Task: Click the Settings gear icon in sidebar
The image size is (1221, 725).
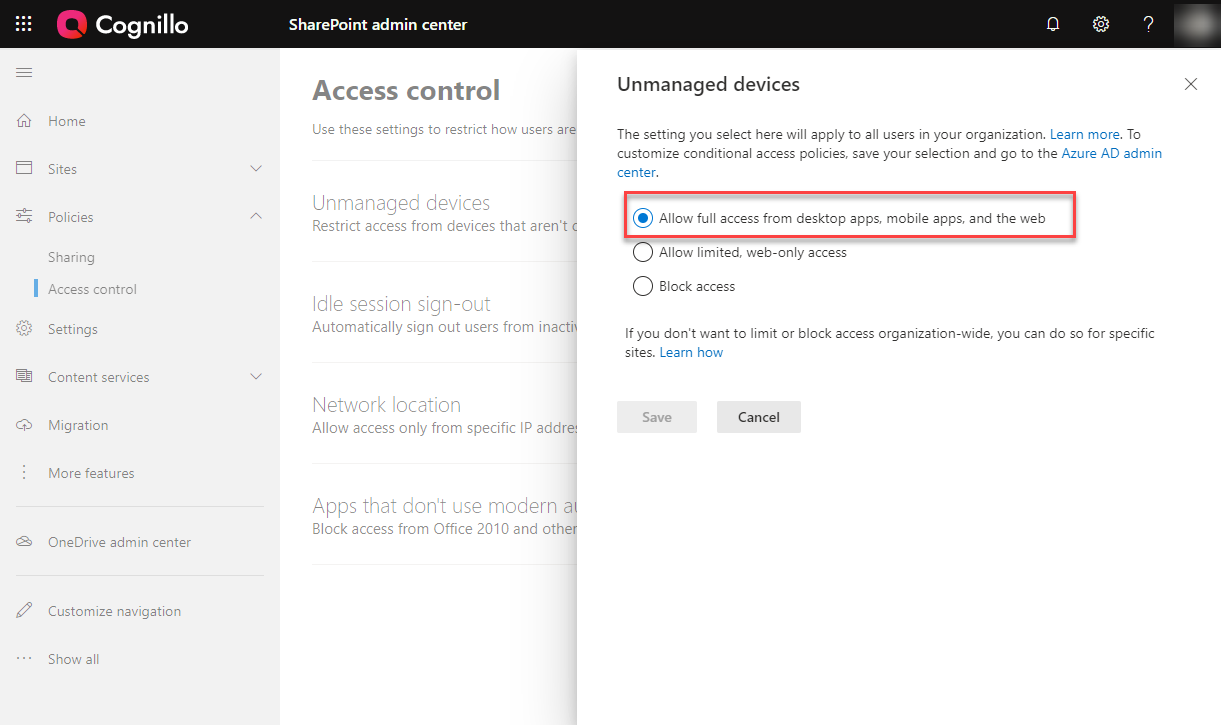Action: (25, 329)
